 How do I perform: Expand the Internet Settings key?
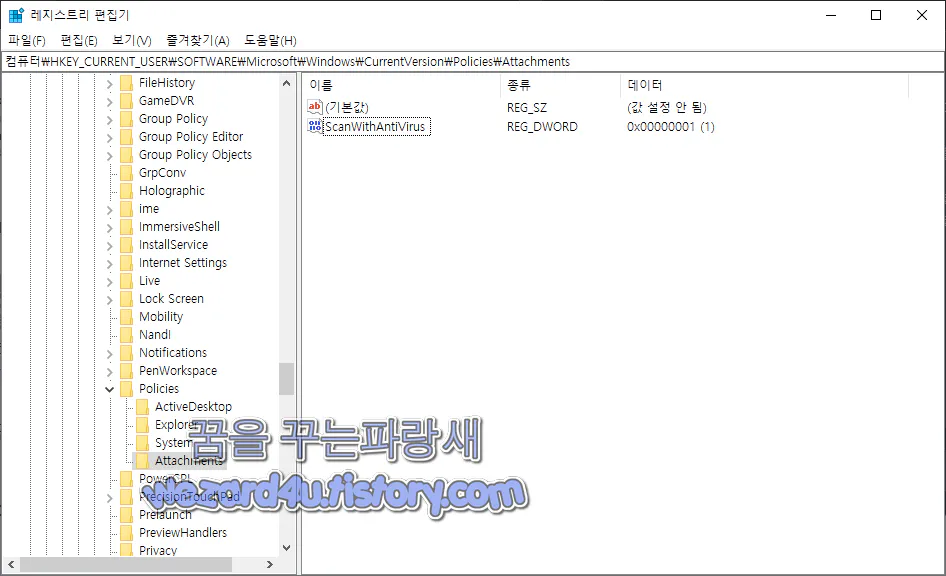109,264
